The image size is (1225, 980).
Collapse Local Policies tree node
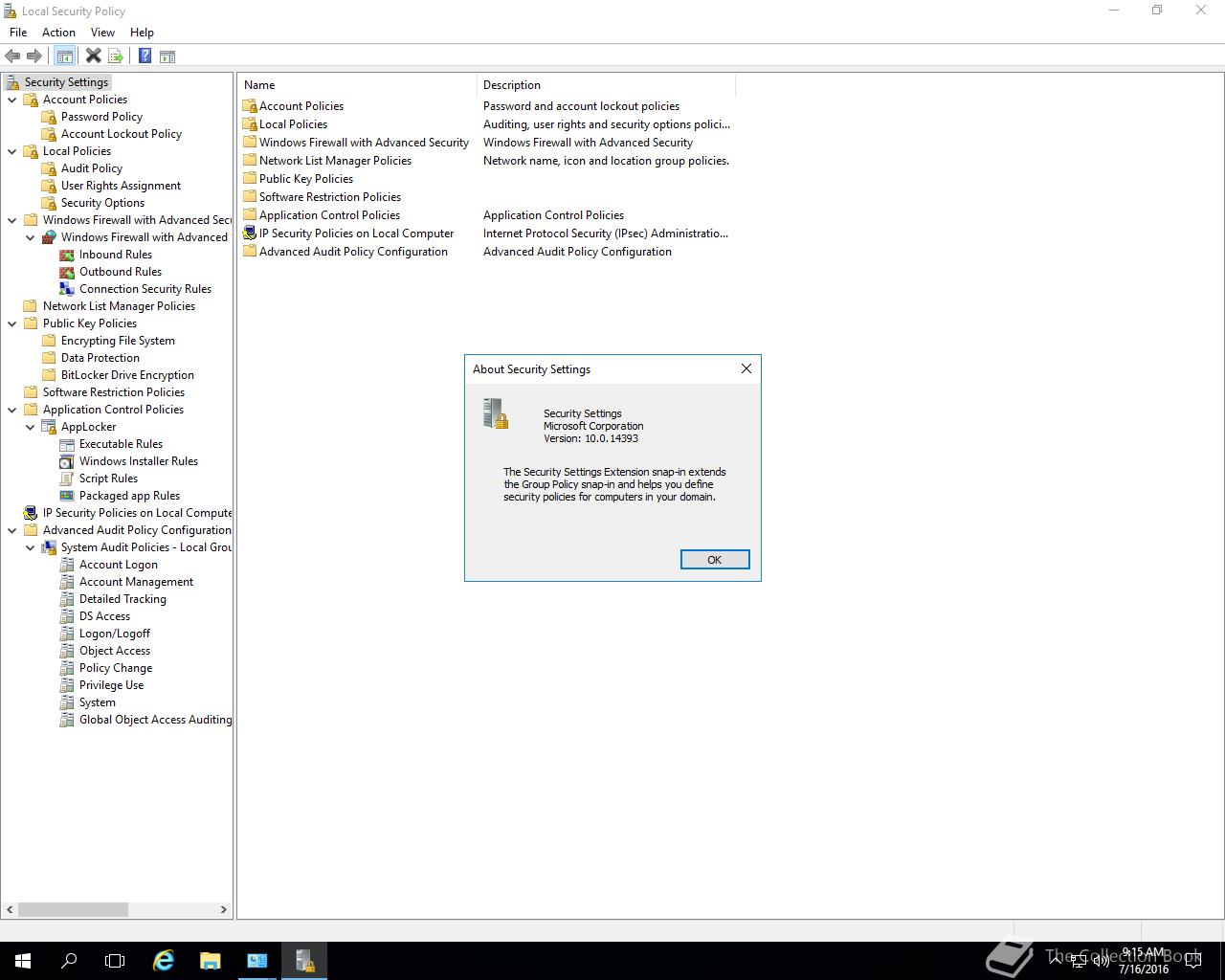click(x=12, y=151)
